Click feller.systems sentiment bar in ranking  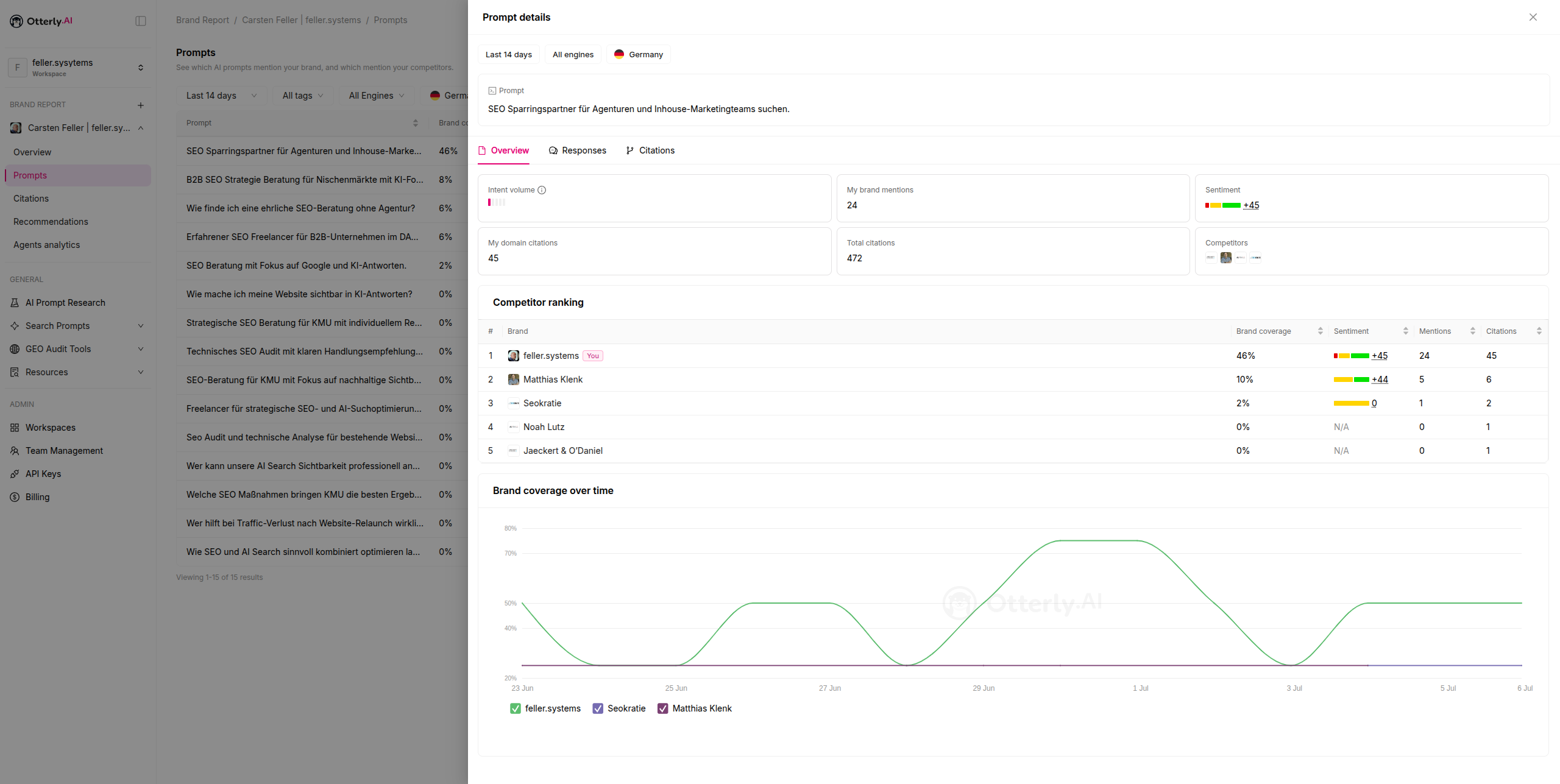click(x=1351, y=356)
